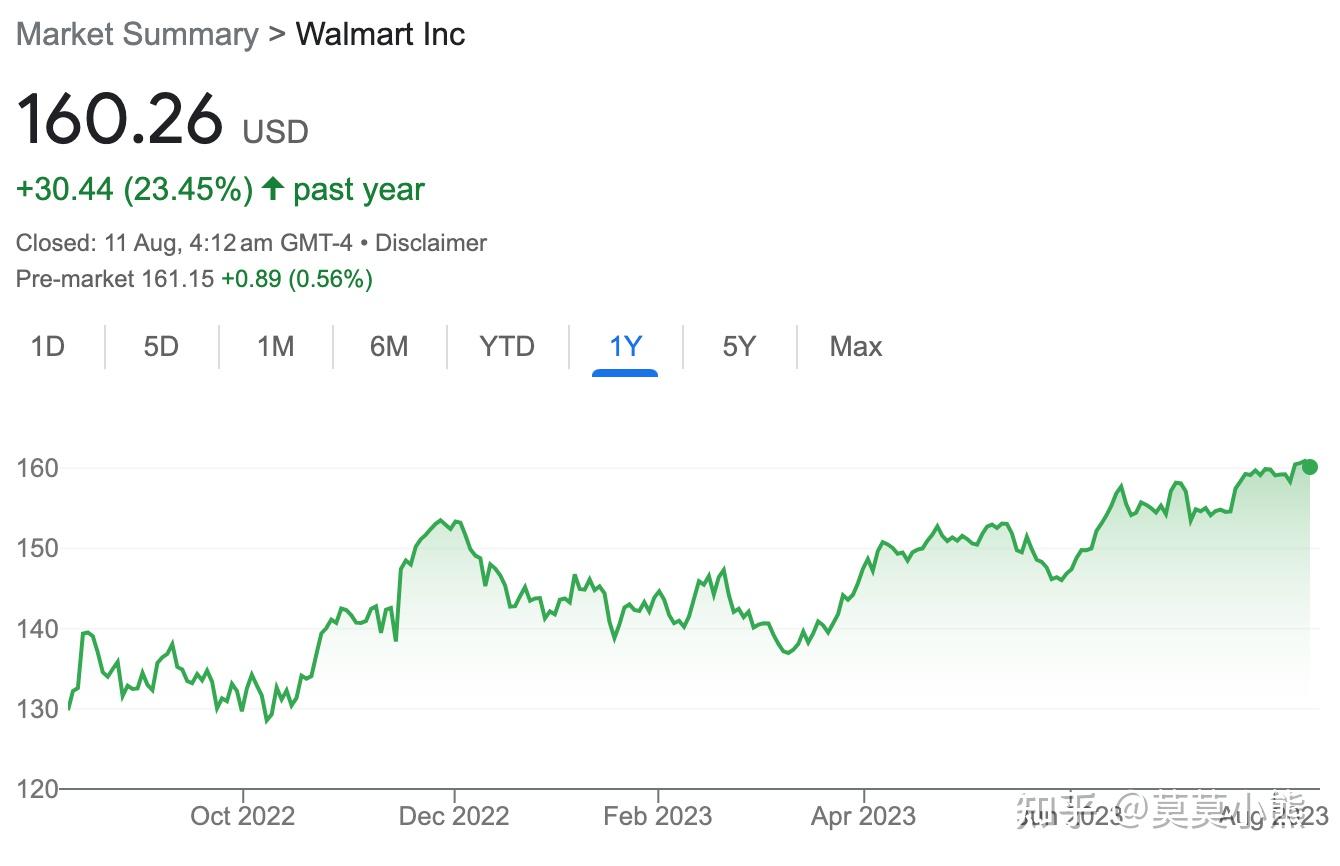Screen dimensions: 1340x866
Task: Click the Walmart Inc title
Action: pyautogui.click(x=380, y=34)
